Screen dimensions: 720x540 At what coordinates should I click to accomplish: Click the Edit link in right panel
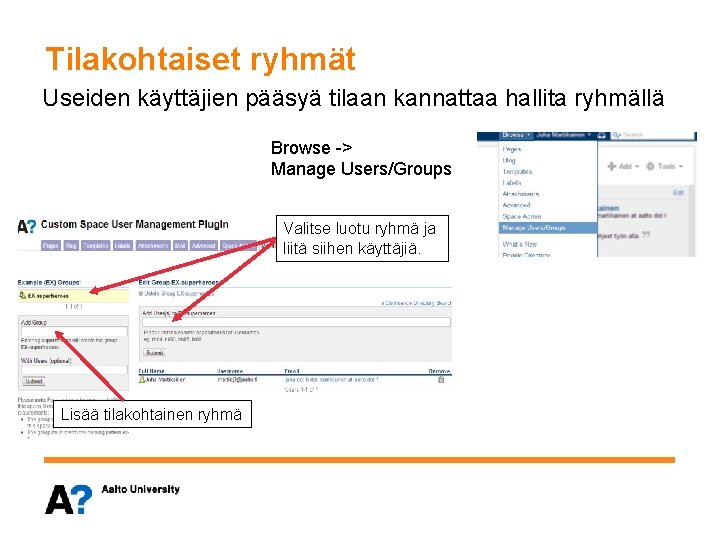pyautogui.click(x=678, y=193)
